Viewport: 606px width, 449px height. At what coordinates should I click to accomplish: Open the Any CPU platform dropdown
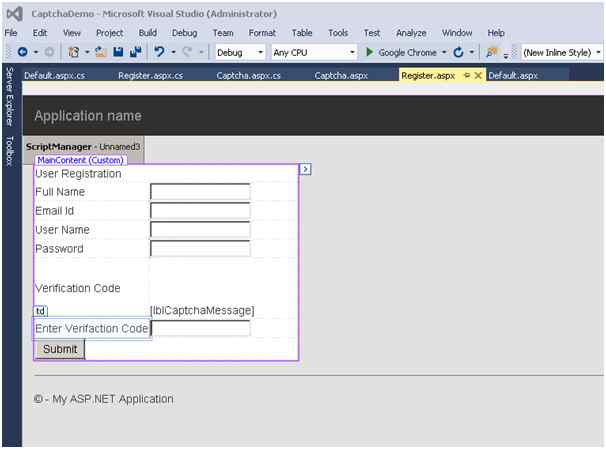[x=313, y=52]
